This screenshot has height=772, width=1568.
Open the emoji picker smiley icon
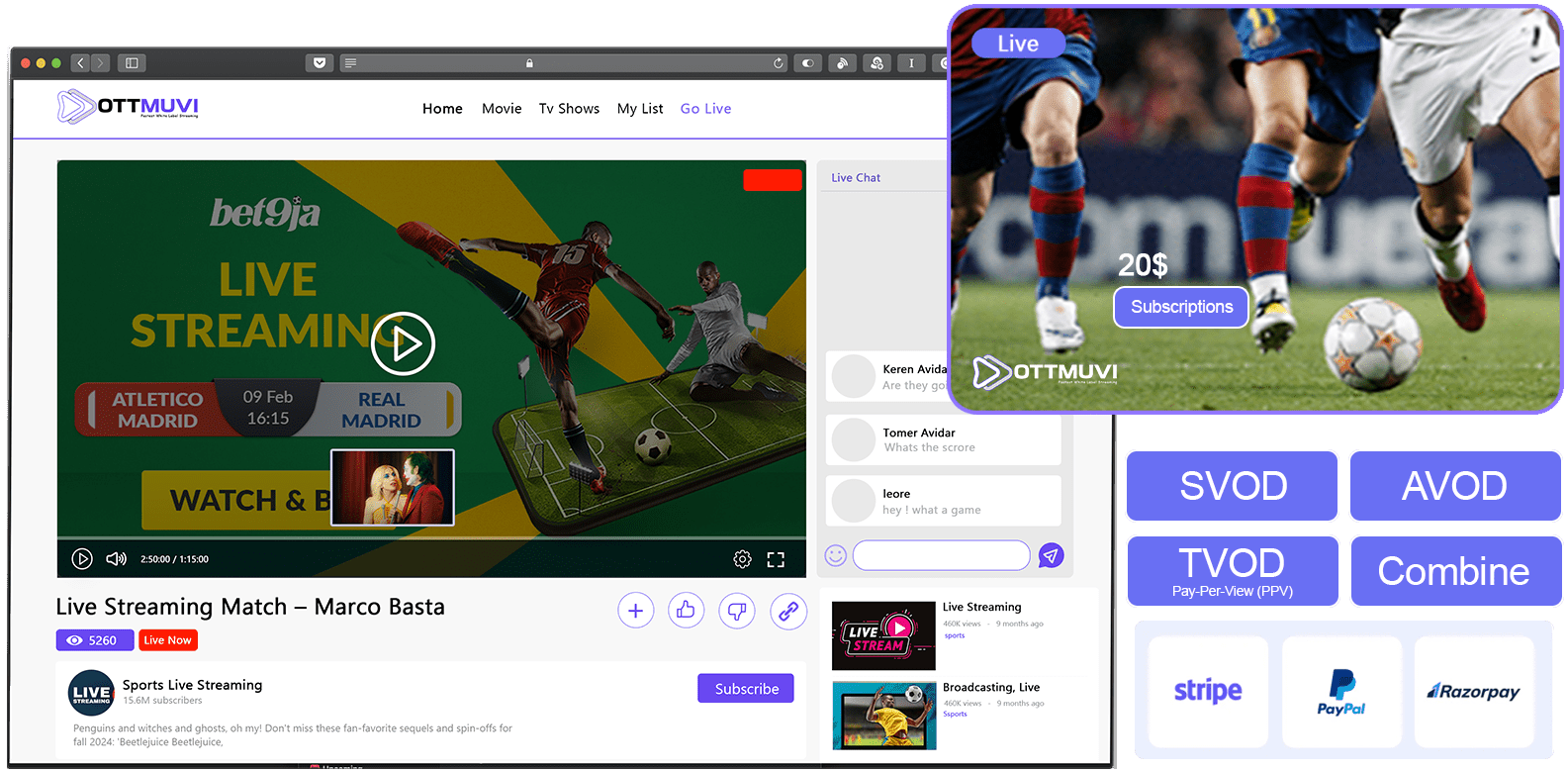click(836, 556)
